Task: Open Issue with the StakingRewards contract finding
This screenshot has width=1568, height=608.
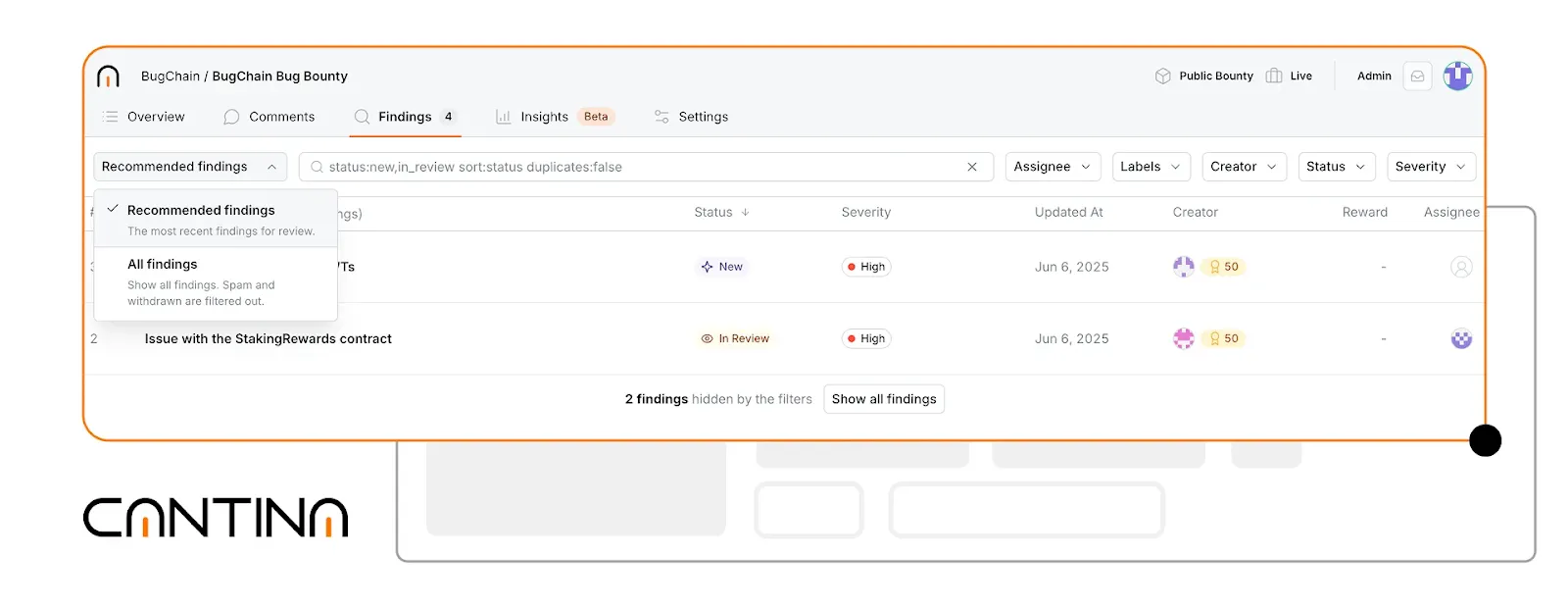Action: coord(269,339)
